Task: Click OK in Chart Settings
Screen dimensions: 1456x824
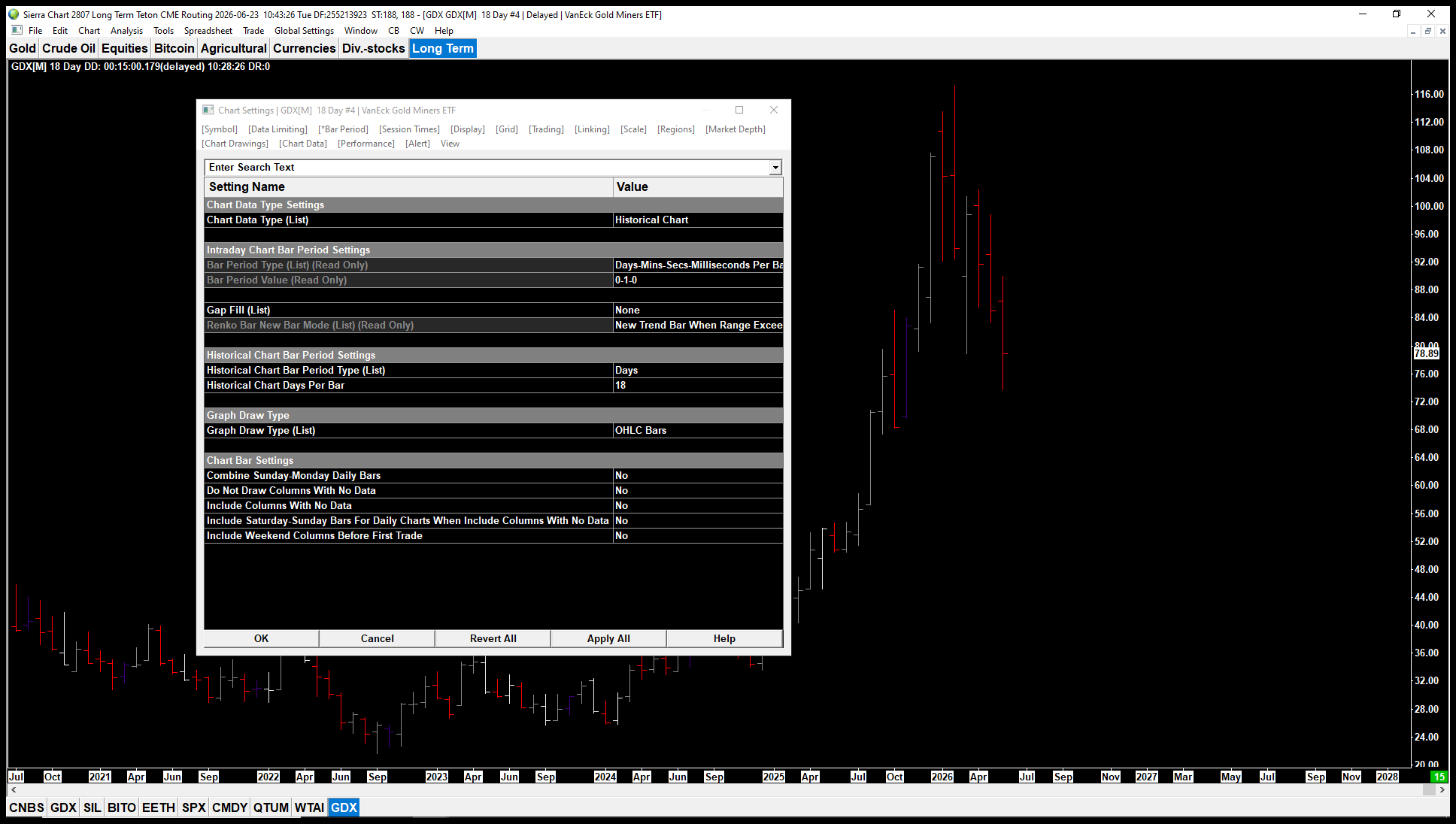Action: tap(261, 638)
